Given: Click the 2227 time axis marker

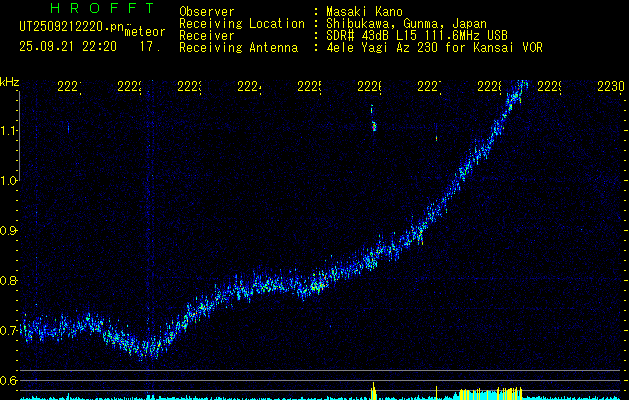Looking at the screenshot, I should [x=430, y=87].
